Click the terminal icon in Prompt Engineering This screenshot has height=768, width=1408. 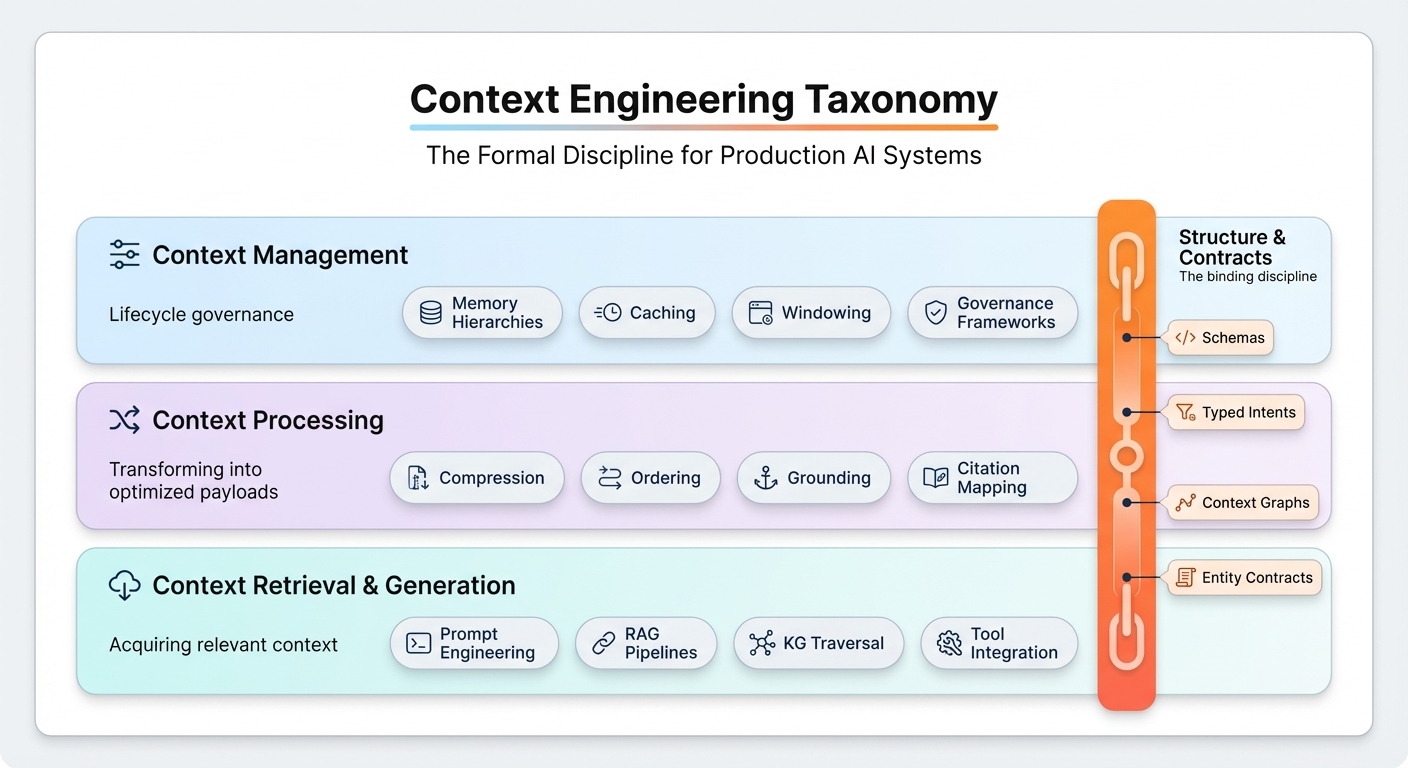419,643
